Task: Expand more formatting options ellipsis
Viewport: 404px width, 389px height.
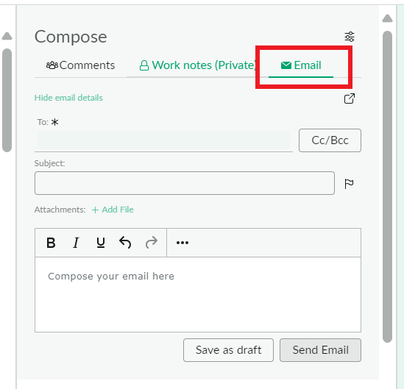Action: [182, 243]
